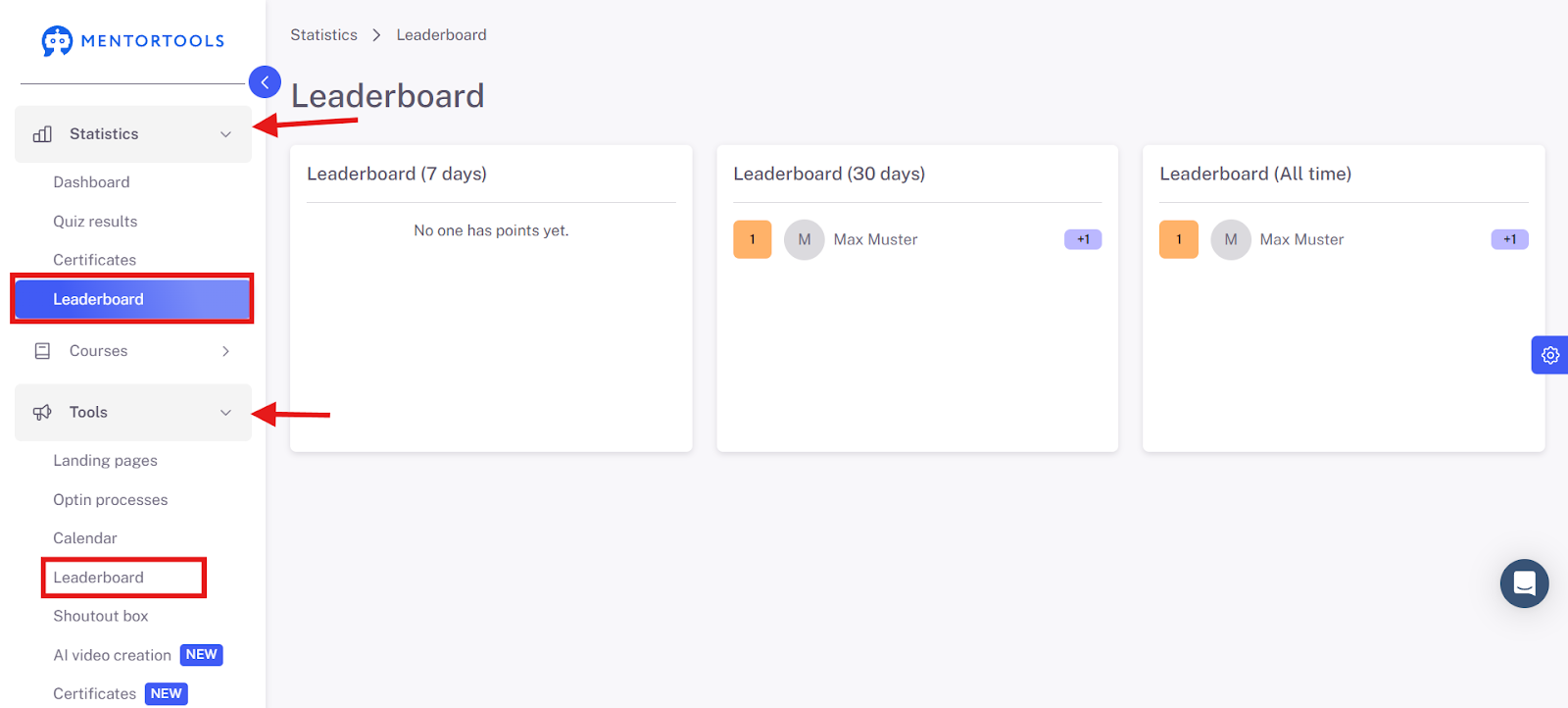Click the +1 badge in 30 days leaderboard
1568x708 pixels.
click(x=1083, y=239)
